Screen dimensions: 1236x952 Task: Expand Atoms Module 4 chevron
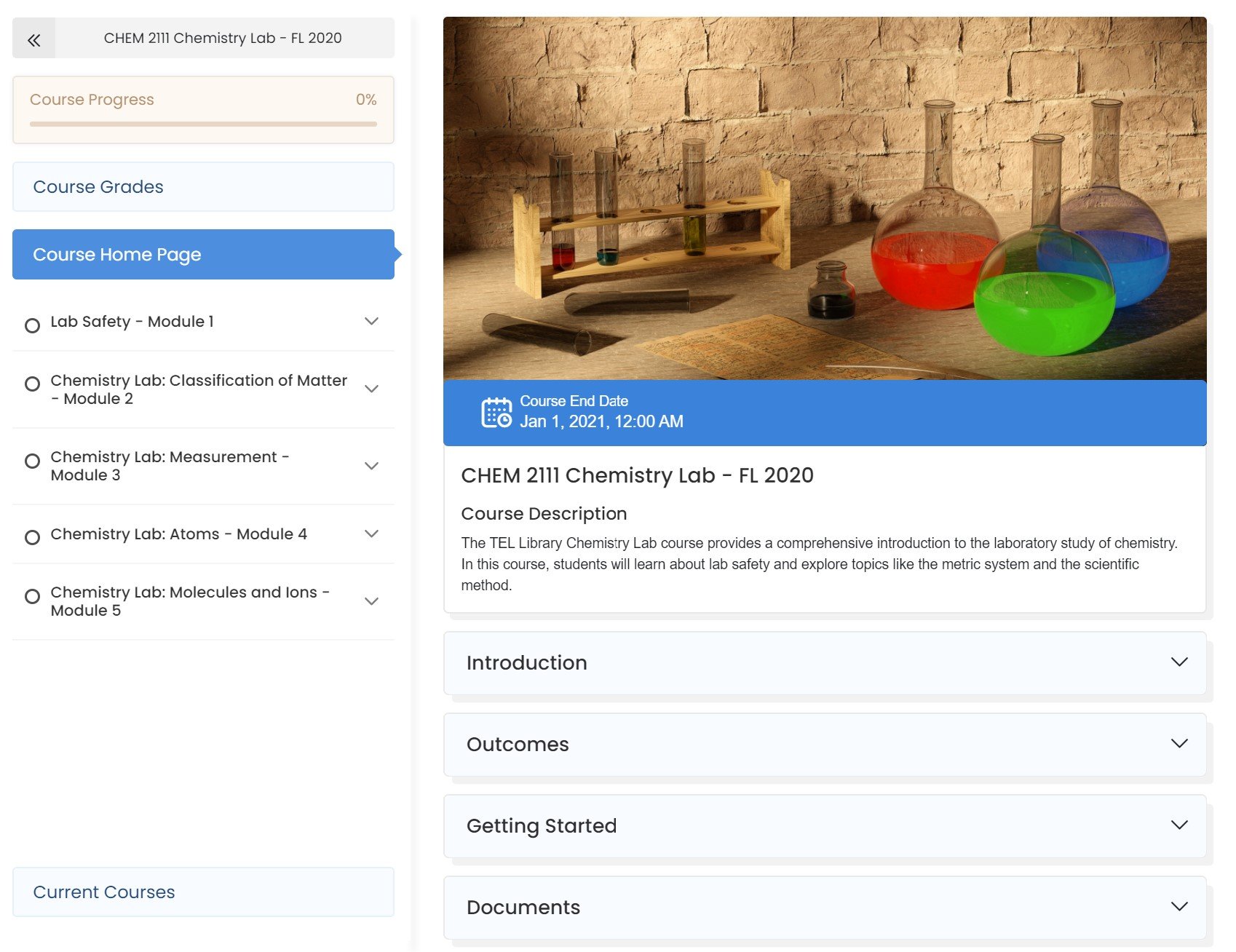pyautogui.click(x=371, y=534)
